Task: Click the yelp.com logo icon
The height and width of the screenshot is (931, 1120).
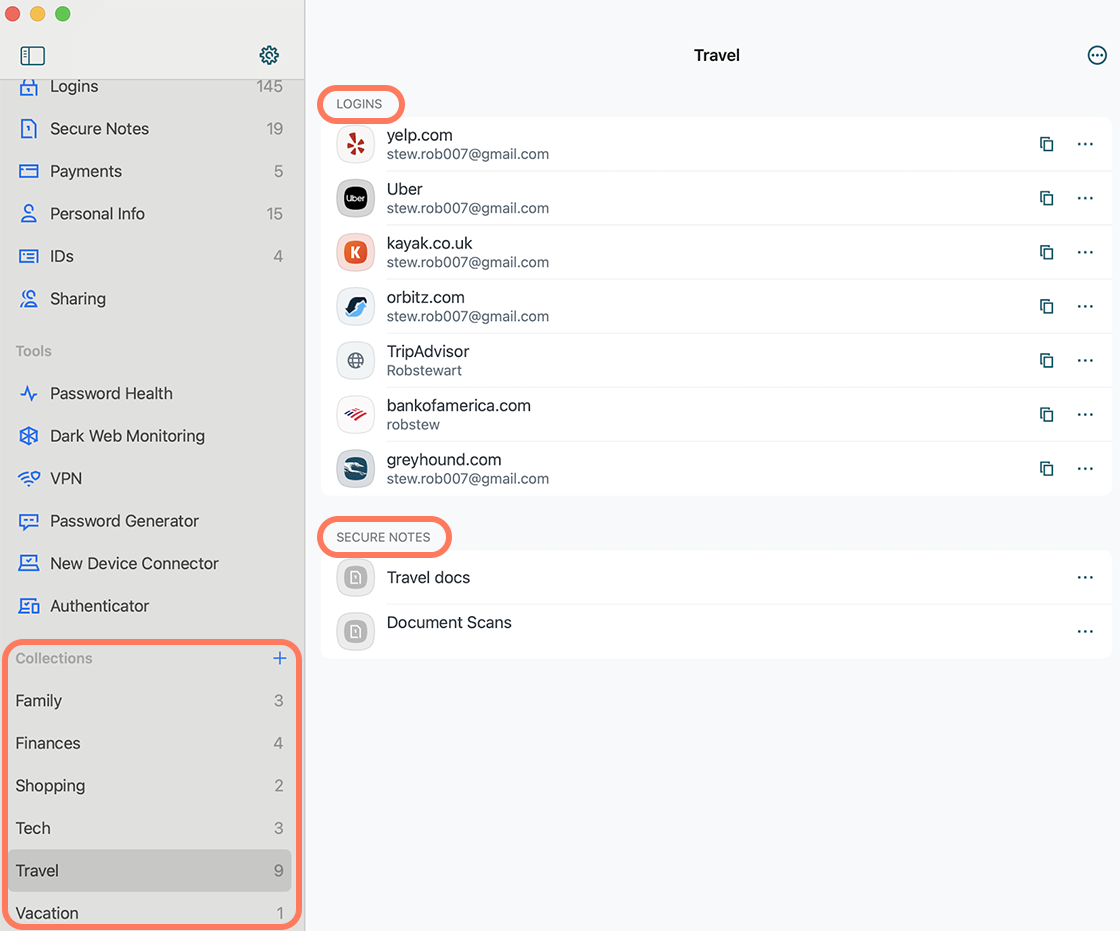Action: (x=355, y=144)
